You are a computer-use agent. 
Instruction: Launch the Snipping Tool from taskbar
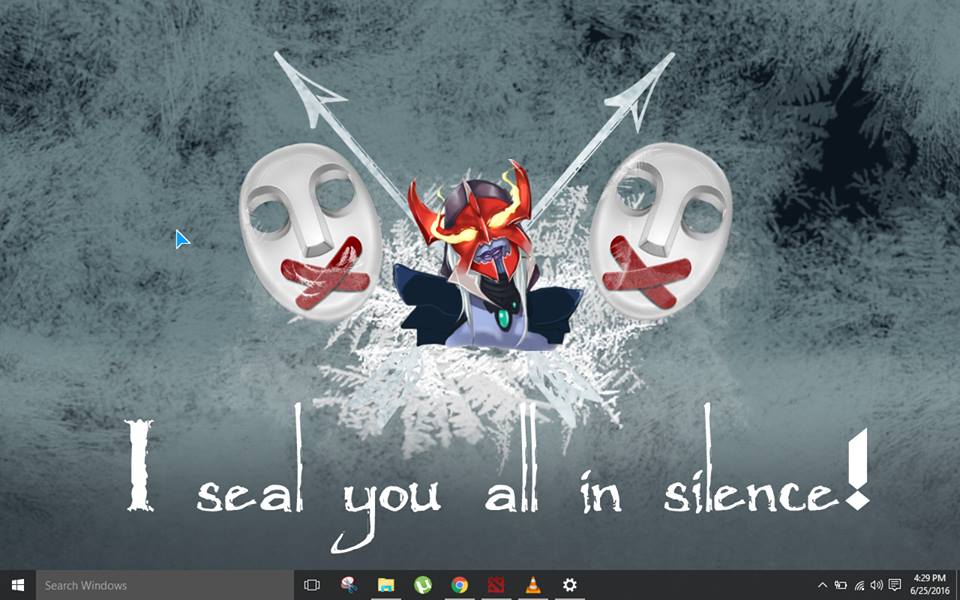click(x=348, y=585)
